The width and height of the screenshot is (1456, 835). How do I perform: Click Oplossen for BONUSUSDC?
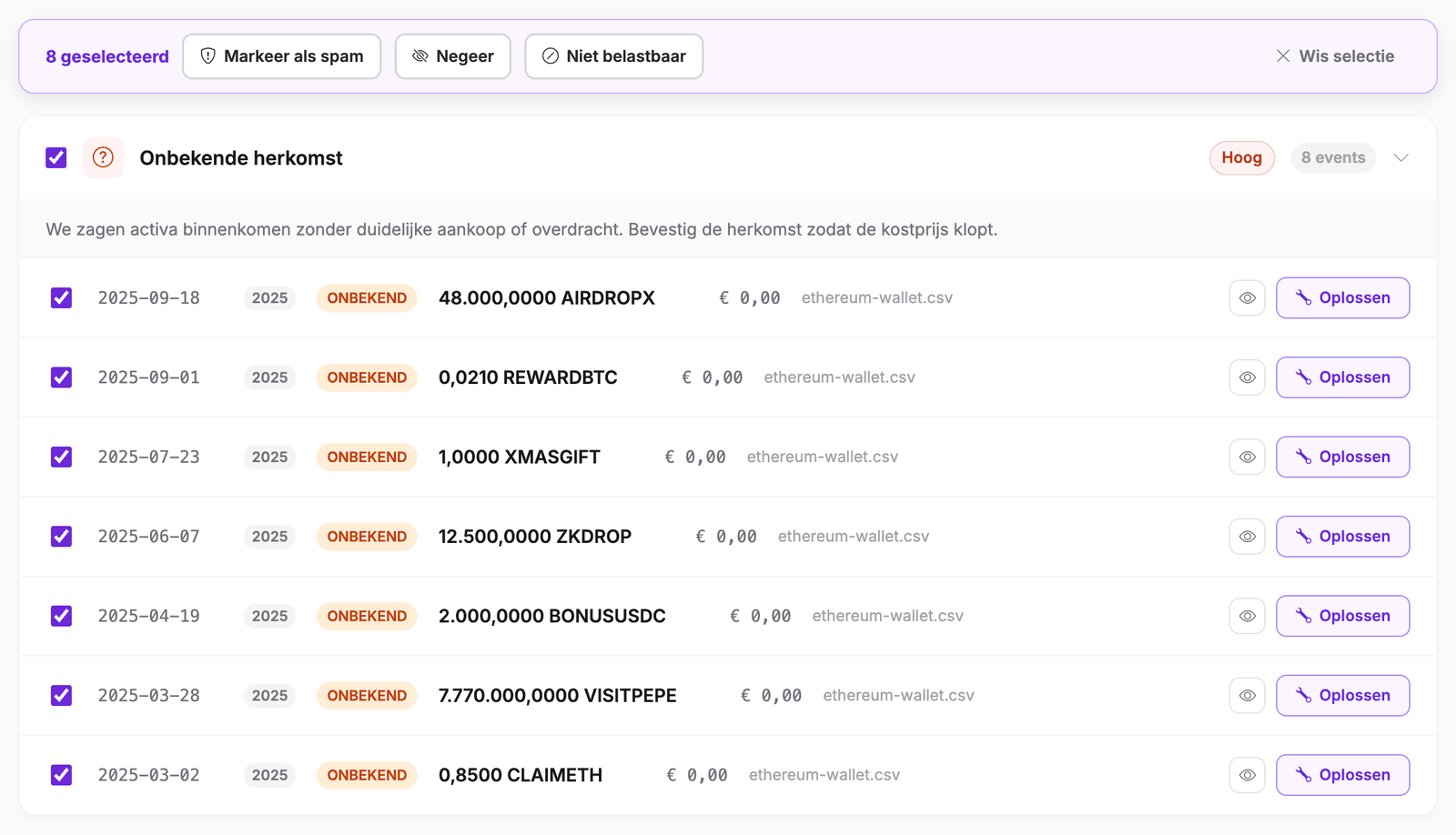click(1343, 616)
